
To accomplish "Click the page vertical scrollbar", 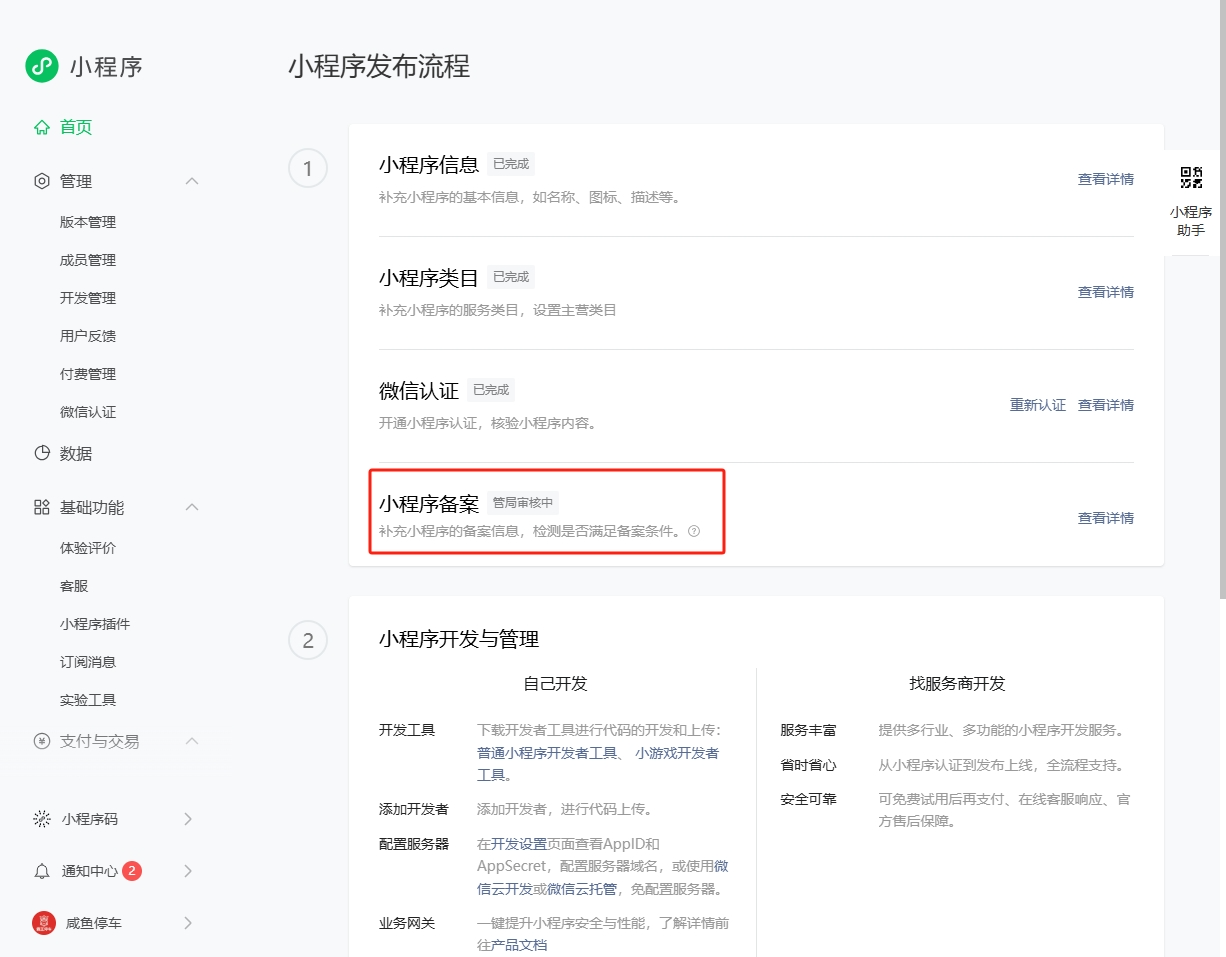I will click(1222, 300).
